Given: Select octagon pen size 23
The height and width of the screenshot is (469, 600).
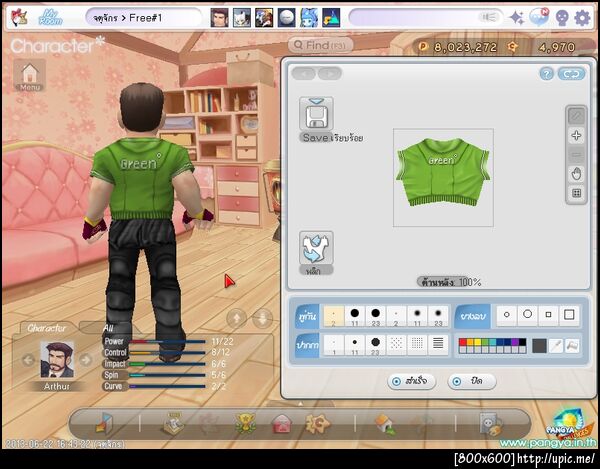Looking at the screenshot, I should (x=375, y=345).
